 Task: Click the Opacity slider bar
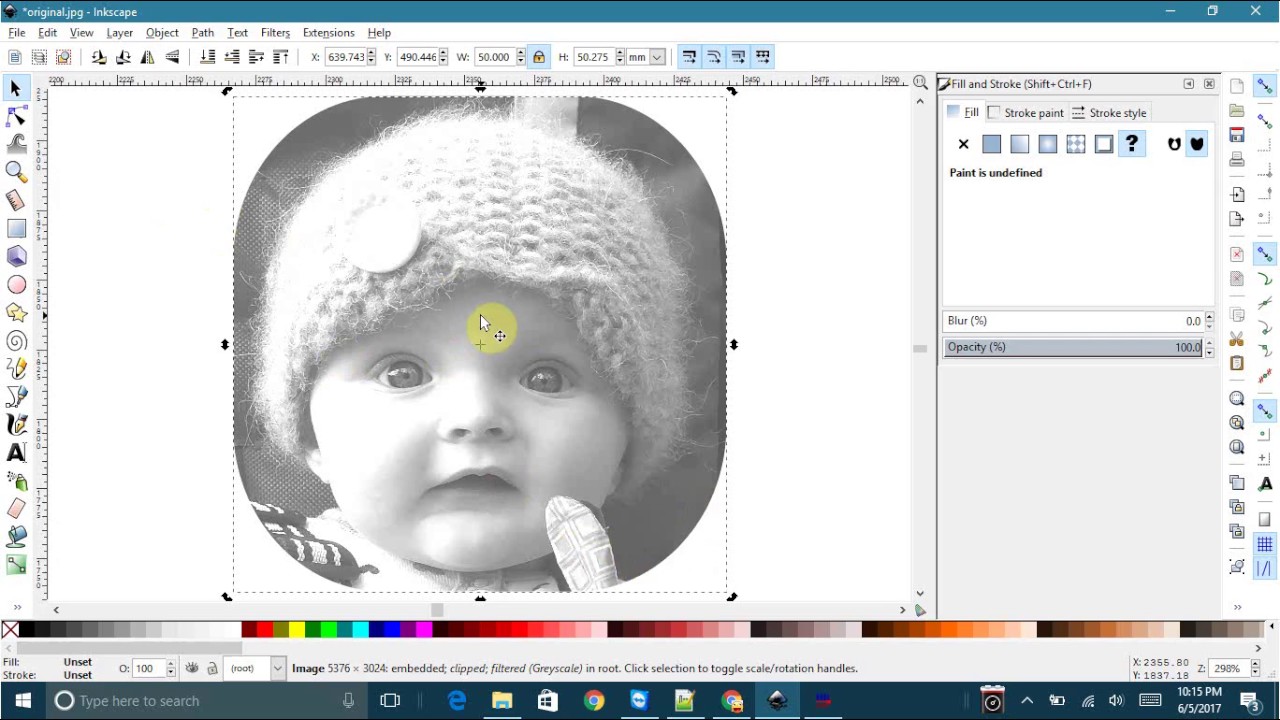pyautogui.click(x=1073, y=347)
